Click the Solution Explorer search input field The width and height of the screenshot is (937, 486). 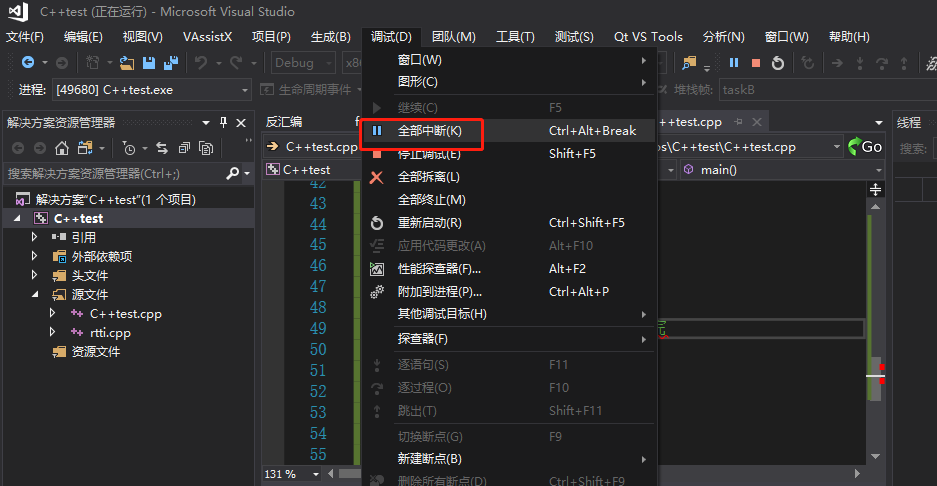tap(115, 173)
